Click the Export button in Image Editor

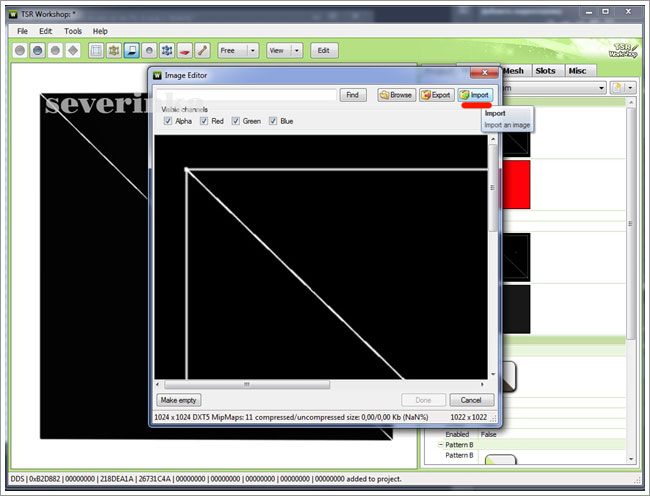[x=436, y=95]
